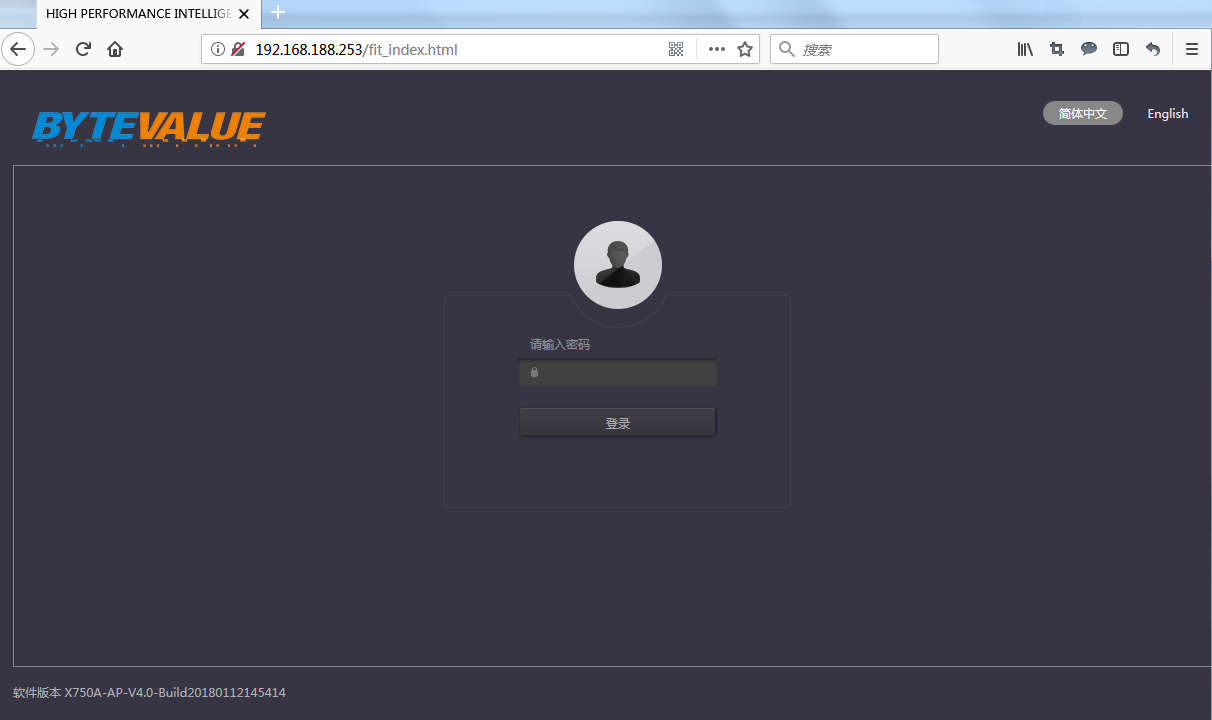Go to the browser home page
The width and height of the screenshot is (1212, 720).
coord(115,49)
